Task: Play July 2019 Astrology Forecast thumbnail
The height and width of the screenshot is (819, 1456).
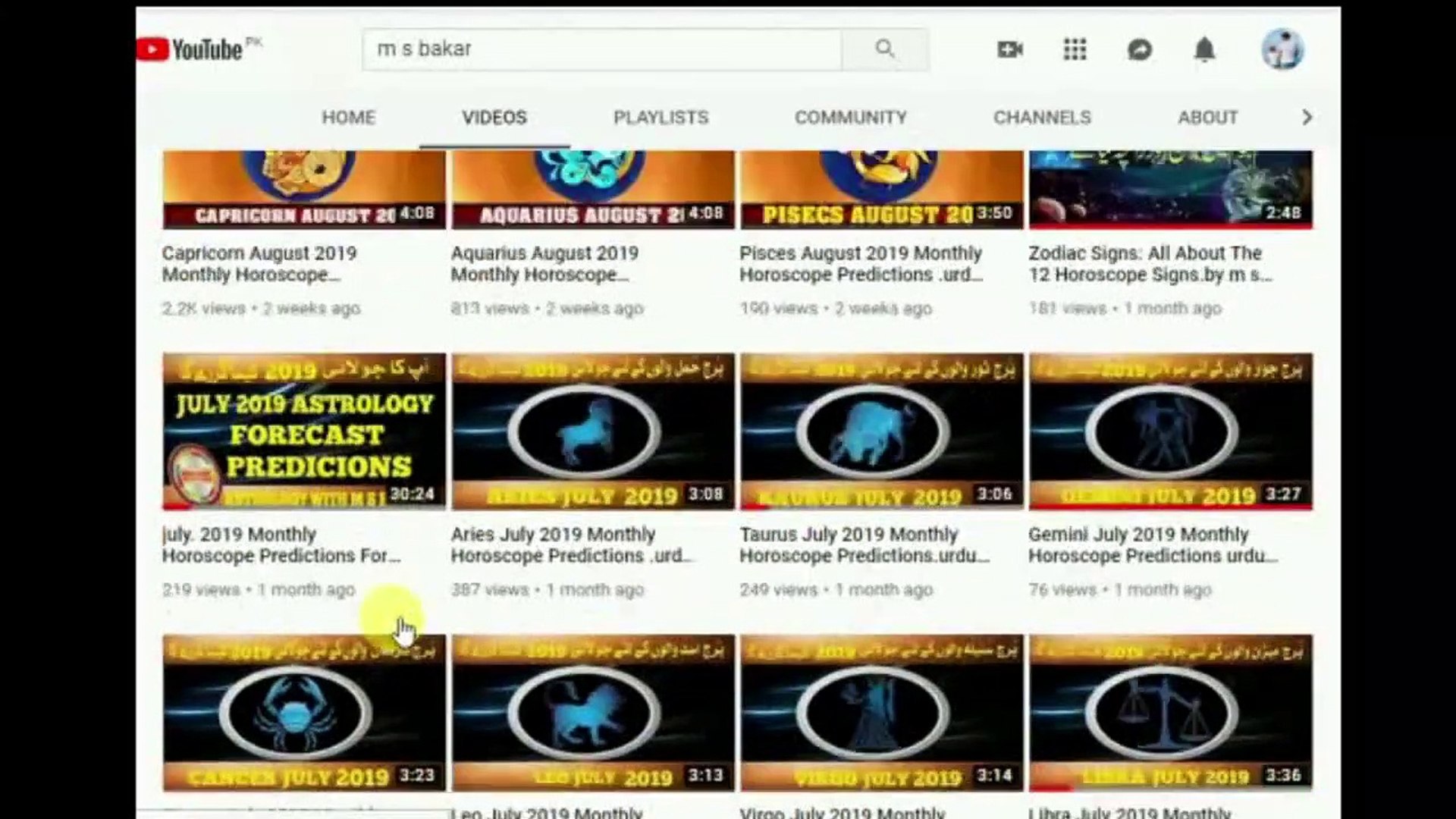Action: coord(304,431)
